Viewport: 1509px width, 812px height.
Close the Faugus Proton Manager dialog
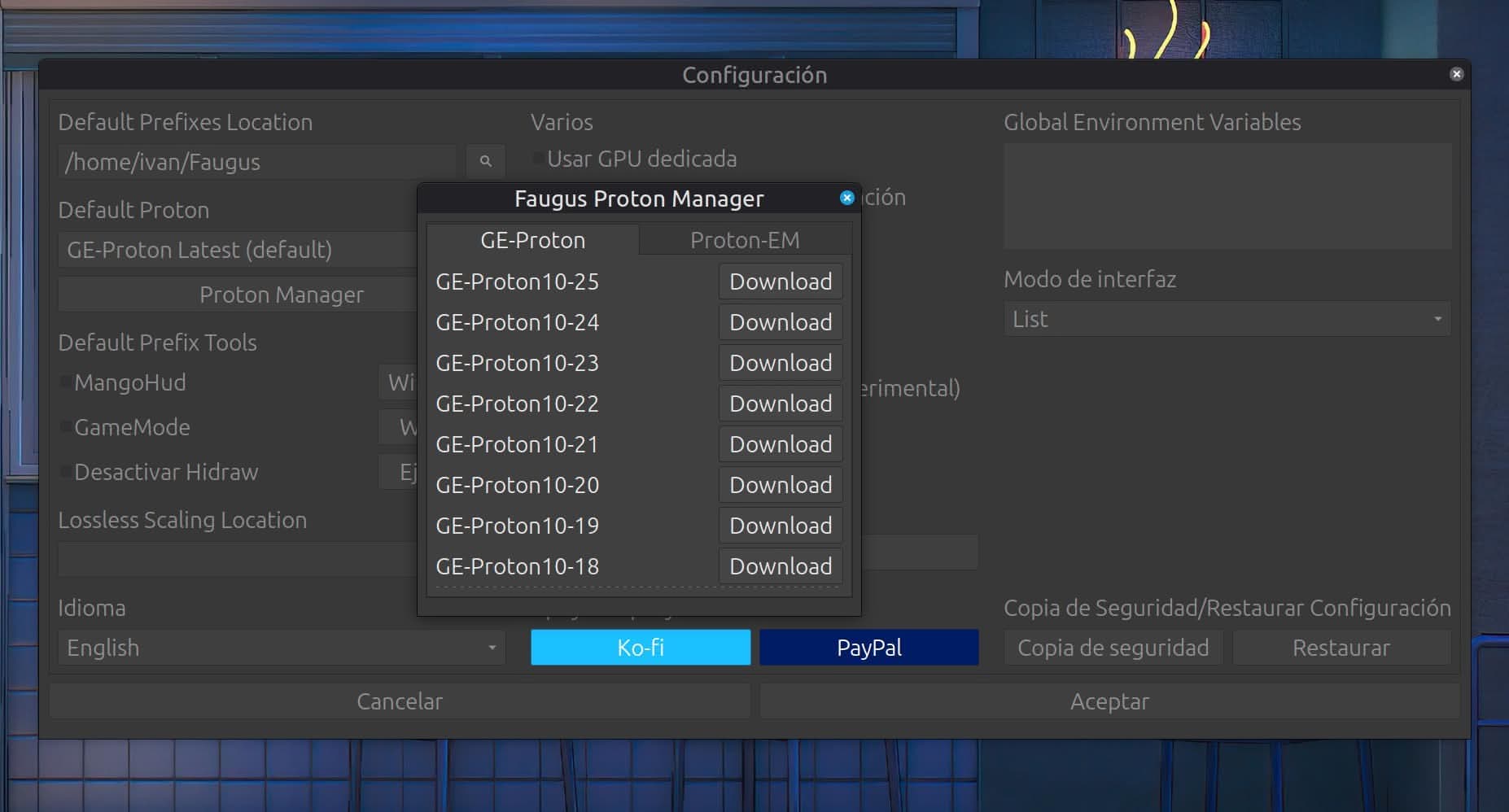coord(847,198)
